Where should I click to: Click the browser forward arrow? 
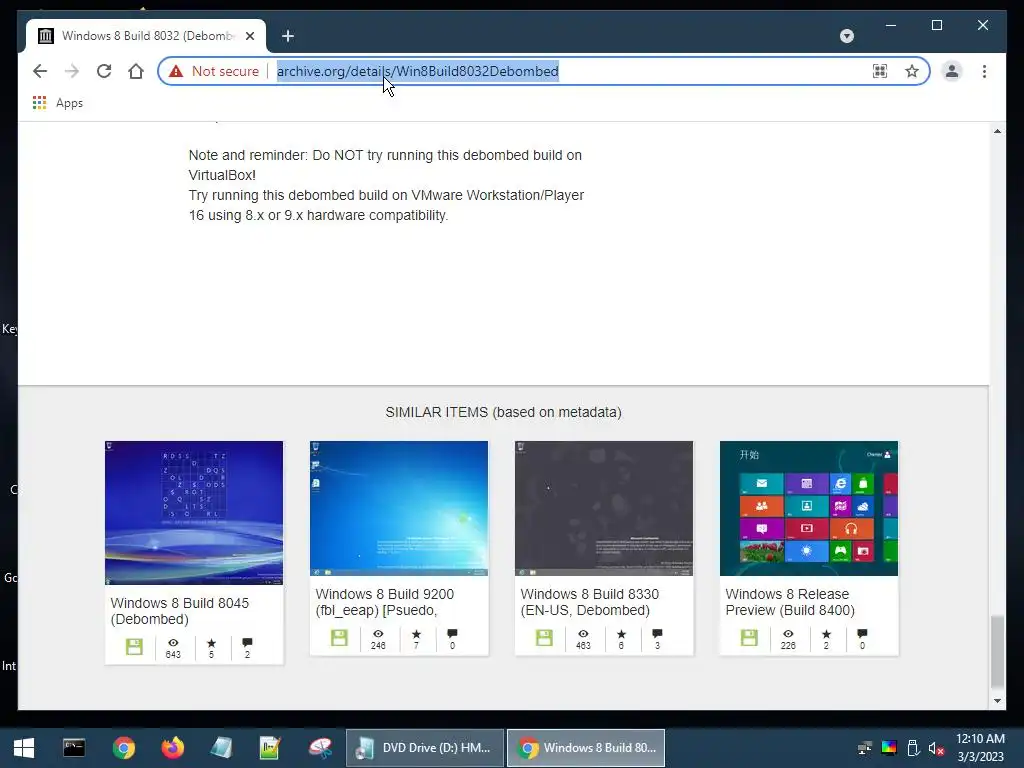(72, 71)
